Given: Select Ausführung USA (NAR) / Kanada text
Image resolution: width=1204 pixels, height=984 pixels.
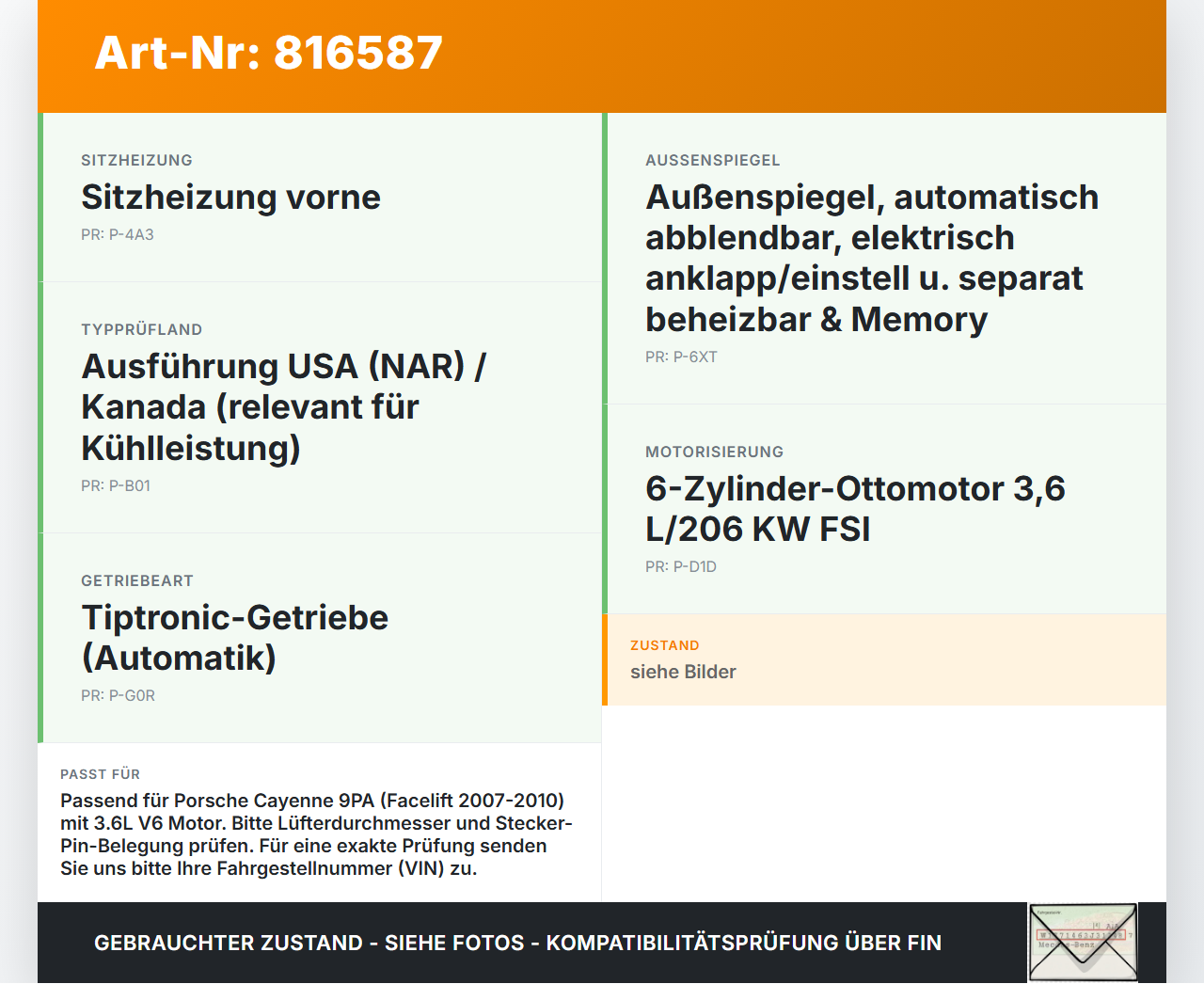Looking at the screenshot, I should (283, 406).
